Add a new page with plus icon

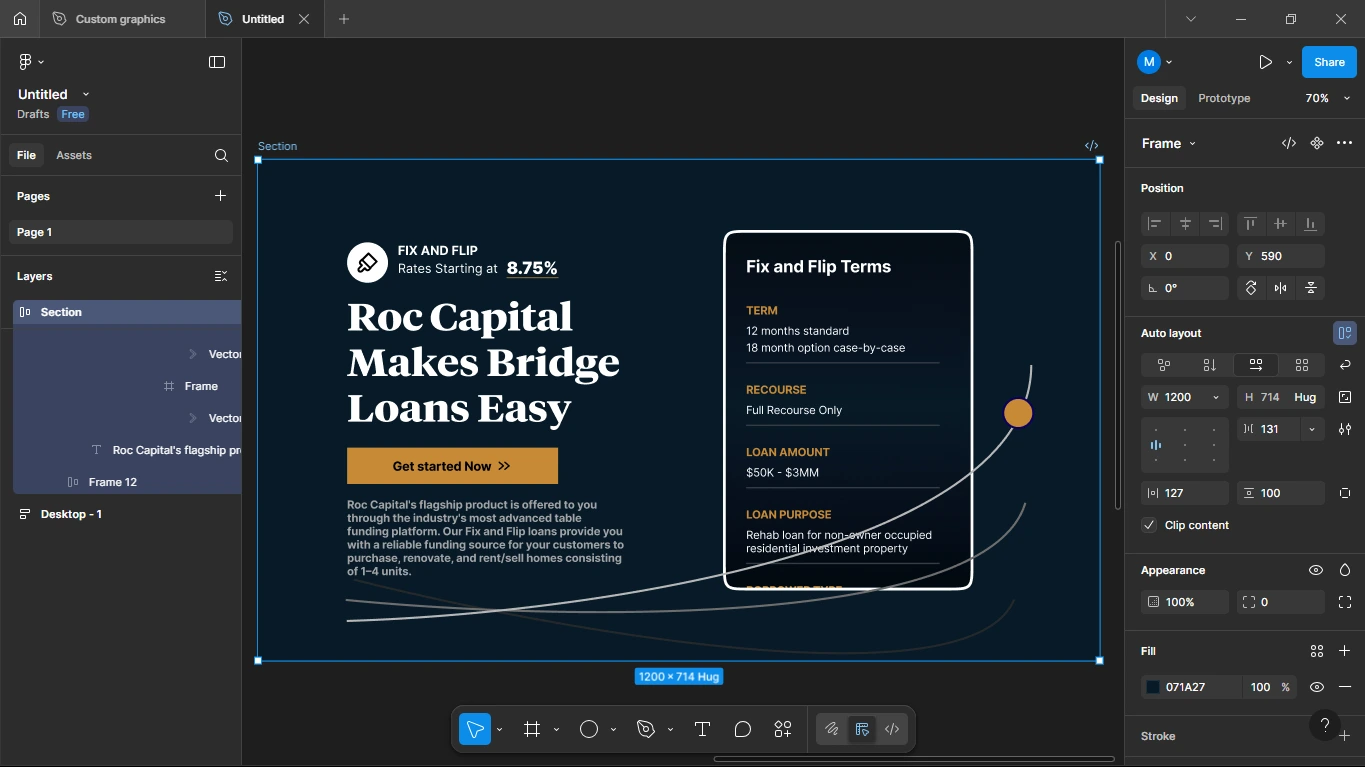pyautogui.click(x=221, y=196)
